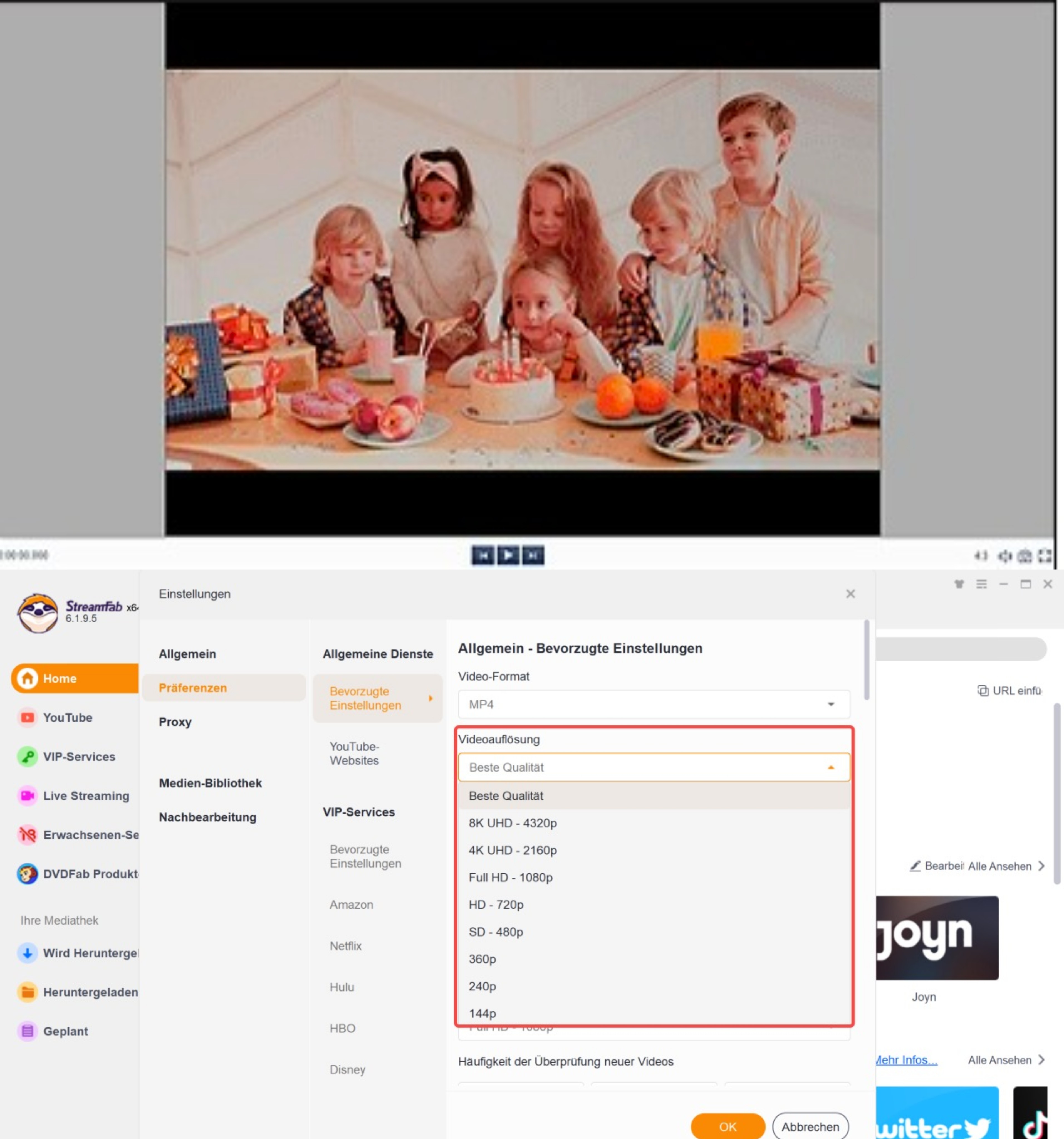
Task: Choose 4K UHD - 2160p resolution
Action: coord(654,850)
